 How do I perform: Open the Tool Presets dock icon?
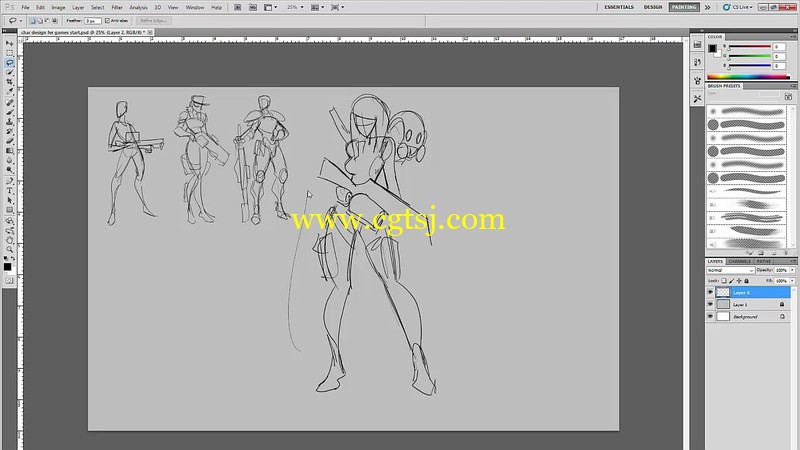(x=697, y=98)
